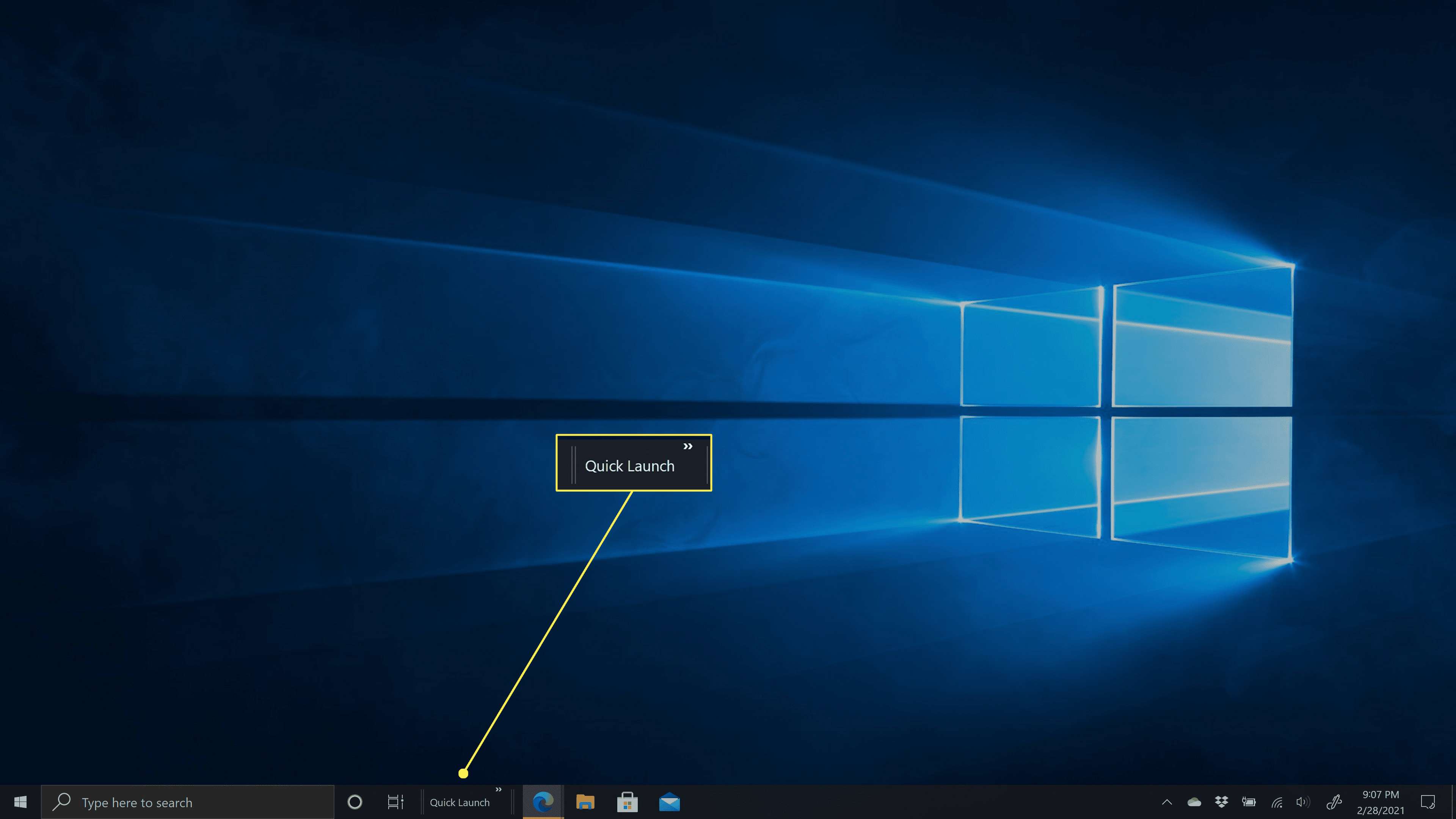Open the volume speaker control
This screenshot has width=1456, height=819.
[1303, 802]
